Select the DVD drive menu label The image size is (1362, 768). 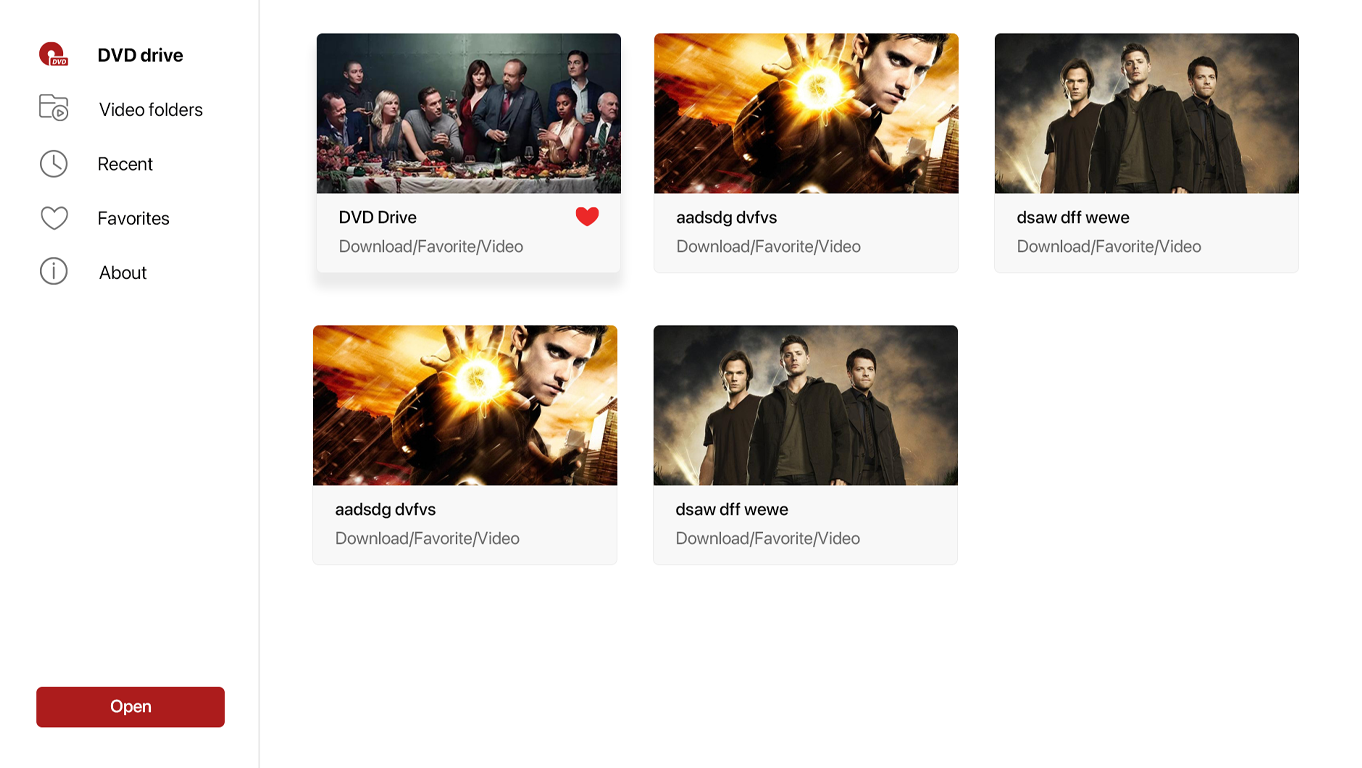coord(140,55)
